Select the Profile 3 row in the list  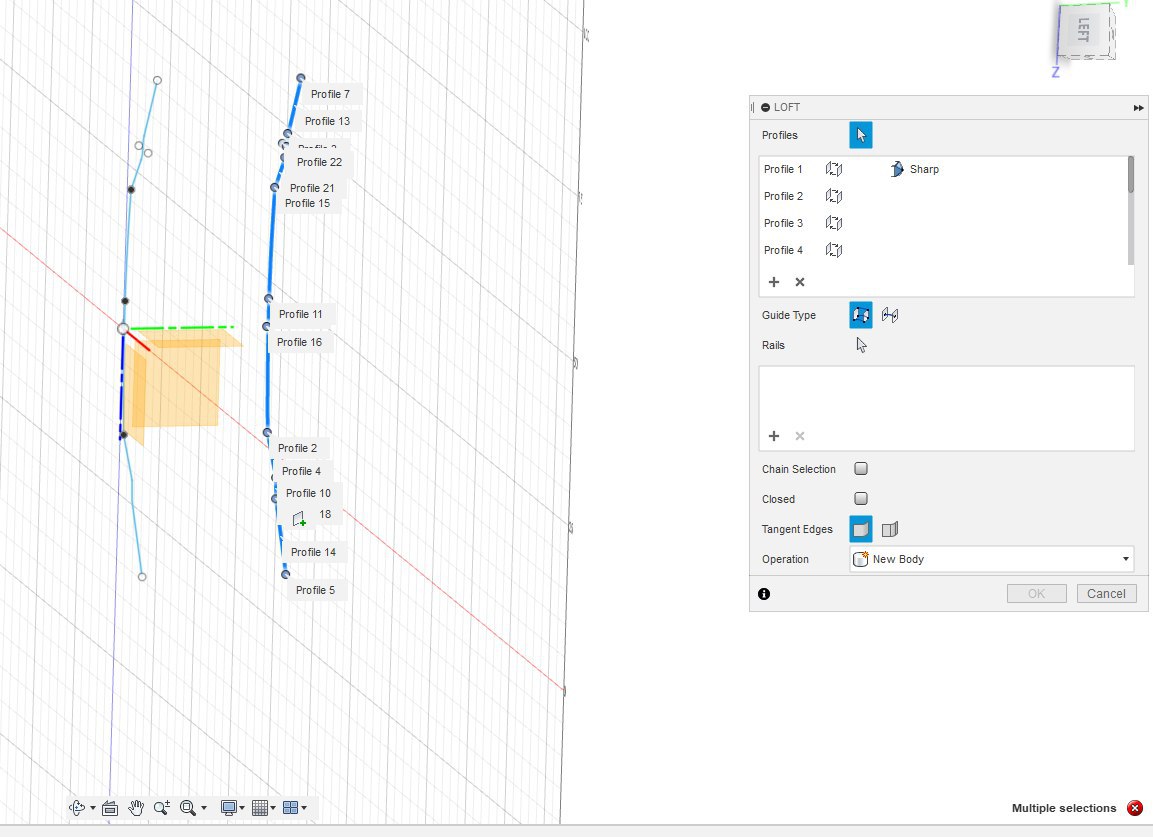[943, 223]
